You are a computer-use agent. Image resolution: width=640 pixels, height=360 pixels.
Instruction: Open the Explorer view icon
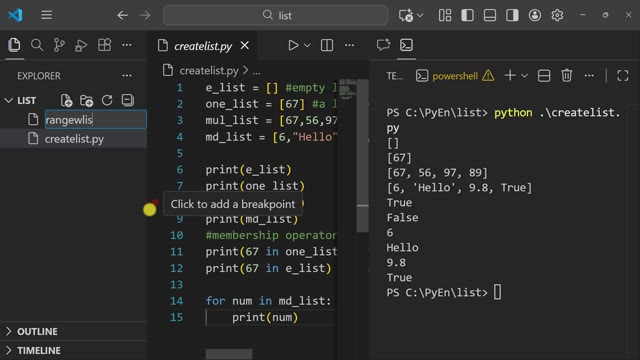point(14,45)
